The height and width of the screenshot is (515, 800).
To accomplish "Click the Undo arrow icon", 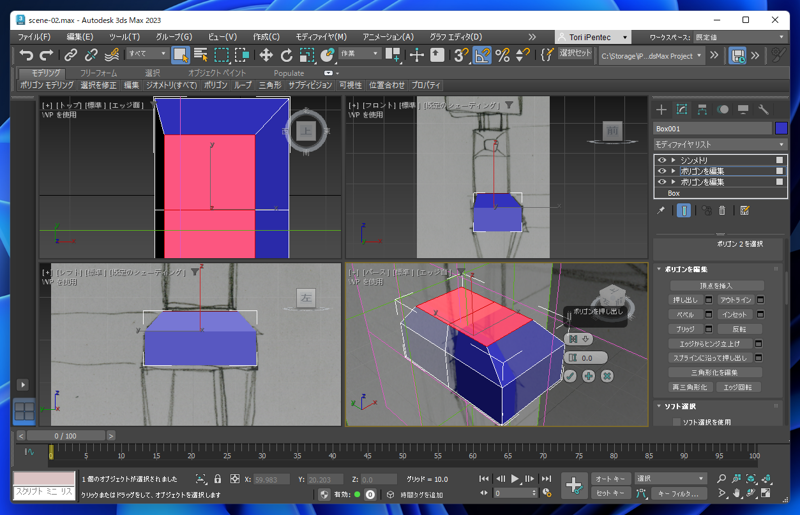I will 26,55.
